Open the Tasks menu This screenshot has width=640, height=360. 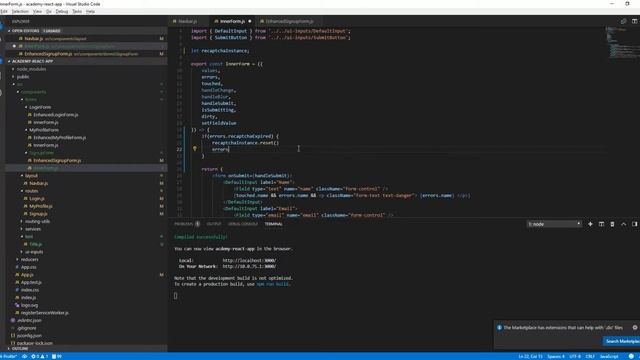click(x=77, y=11)
